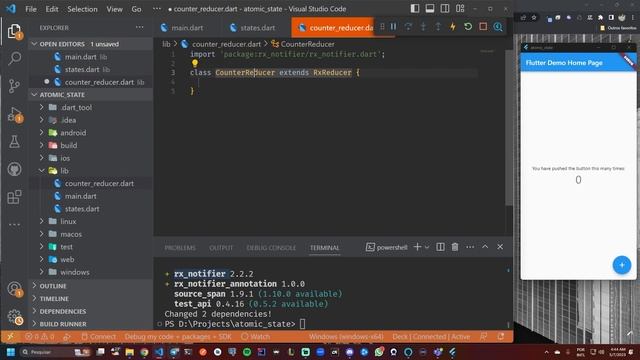Open main.dart under OPEN EDITORS
640x360 pixels.
coord(80,57)
